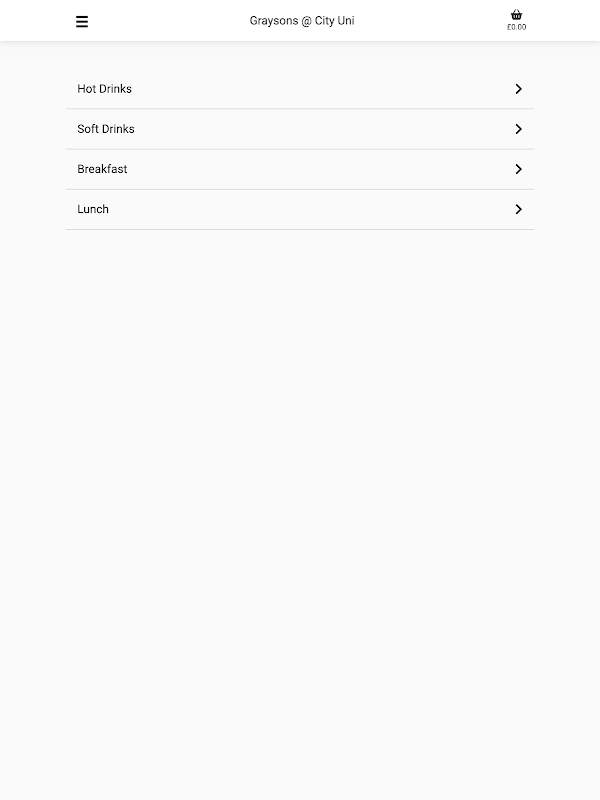This screenshot has height=800, width=600.
Task: Expand the Soft Drinks chevron arrow
Action: 518,129
